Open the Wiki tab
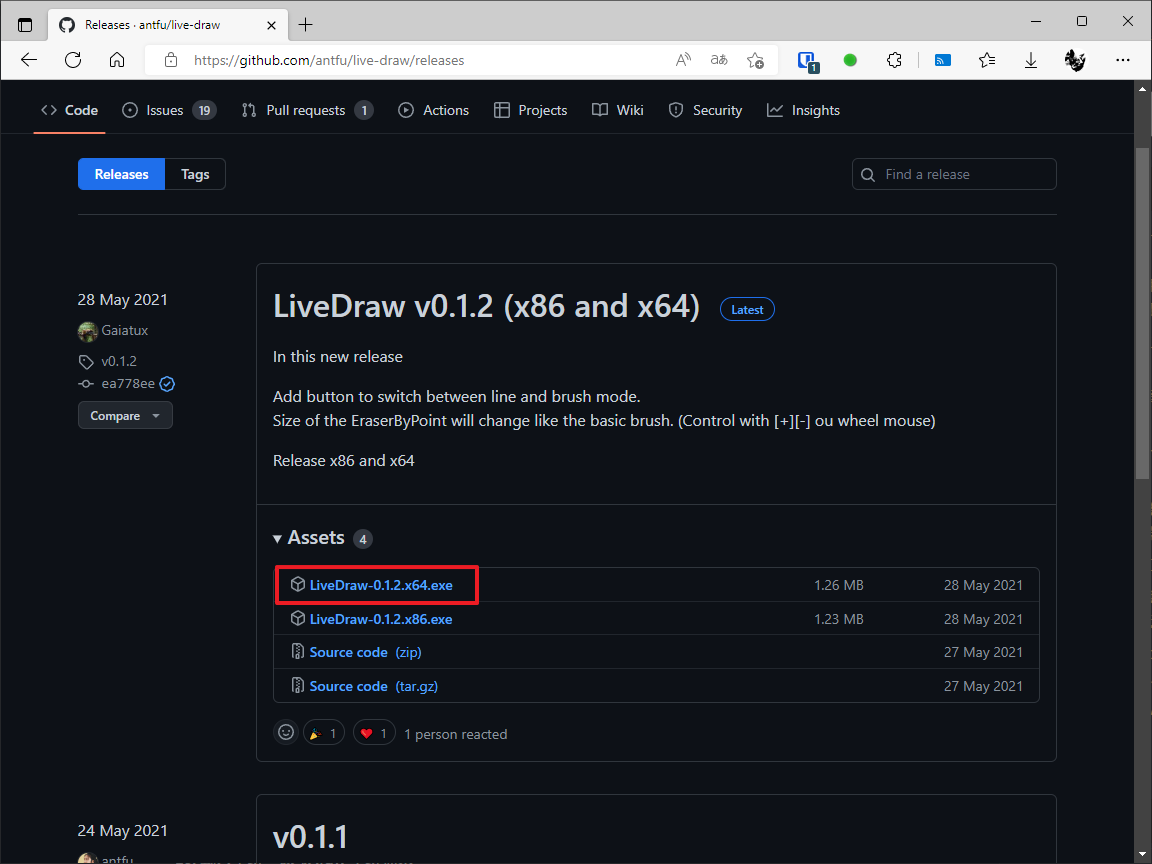Screen dimensions: 1152x864 point(618,110)
